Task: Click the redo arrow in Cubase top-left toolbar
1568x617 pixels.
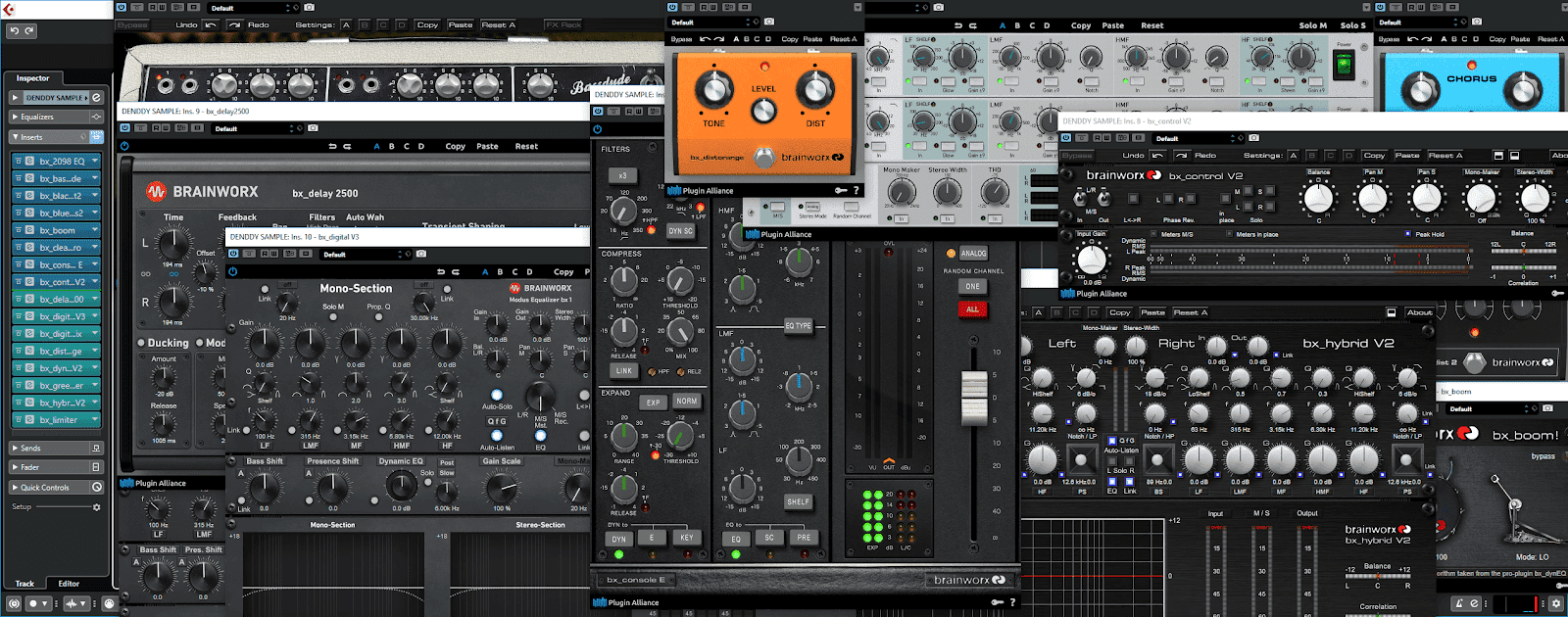Action: [x=29, y=31]
